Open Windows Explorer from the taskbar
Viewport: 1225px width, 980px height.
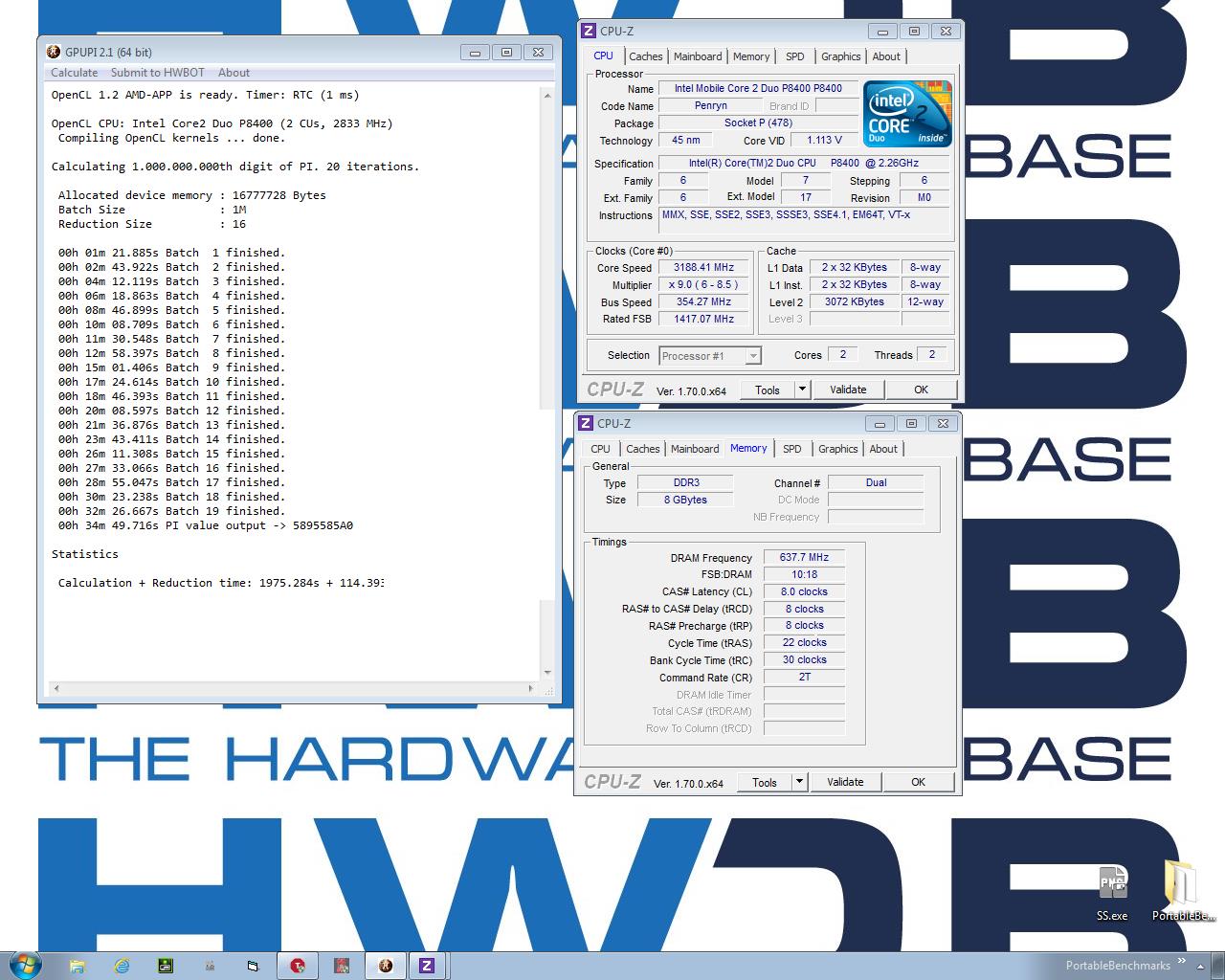tap(78, 966)
